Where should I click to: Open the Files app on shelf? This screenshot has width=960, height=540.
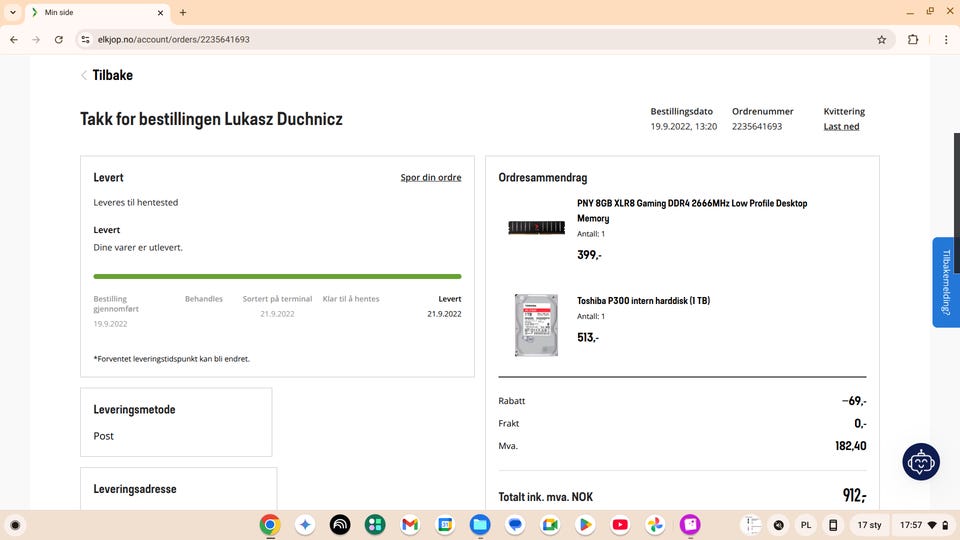point(480,525)
